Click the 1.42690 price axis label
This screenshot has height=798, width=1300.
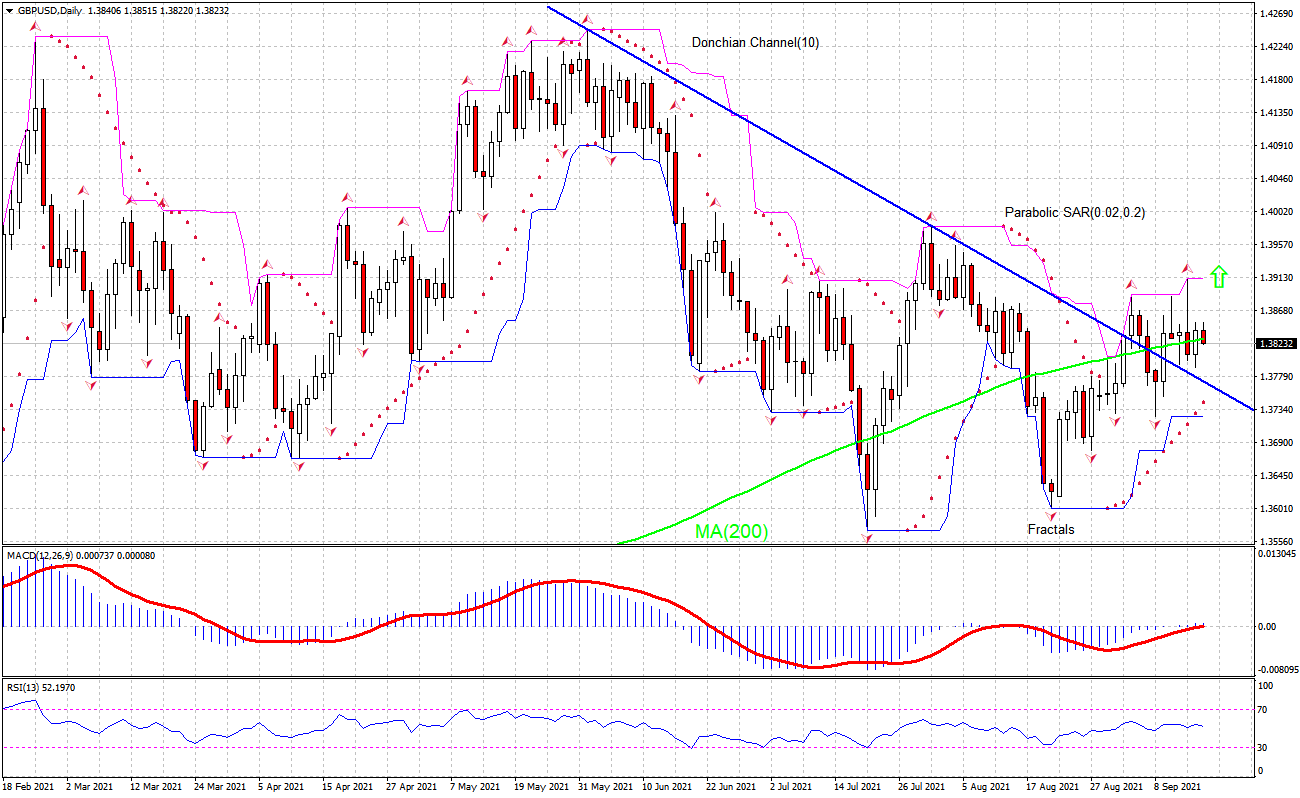coord(1276,14)
